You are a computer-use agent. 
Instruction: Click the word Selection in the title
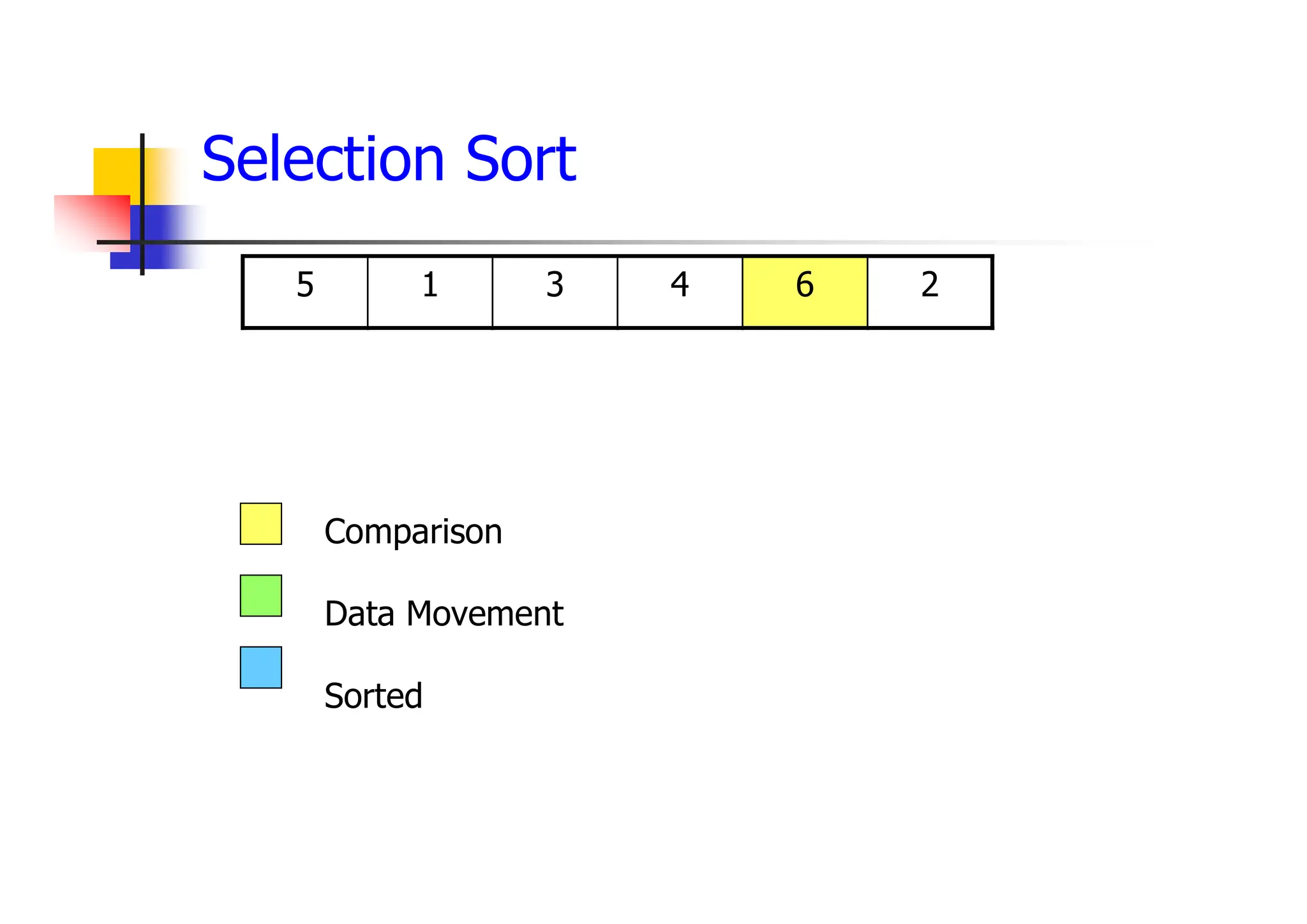click(322, 159)
